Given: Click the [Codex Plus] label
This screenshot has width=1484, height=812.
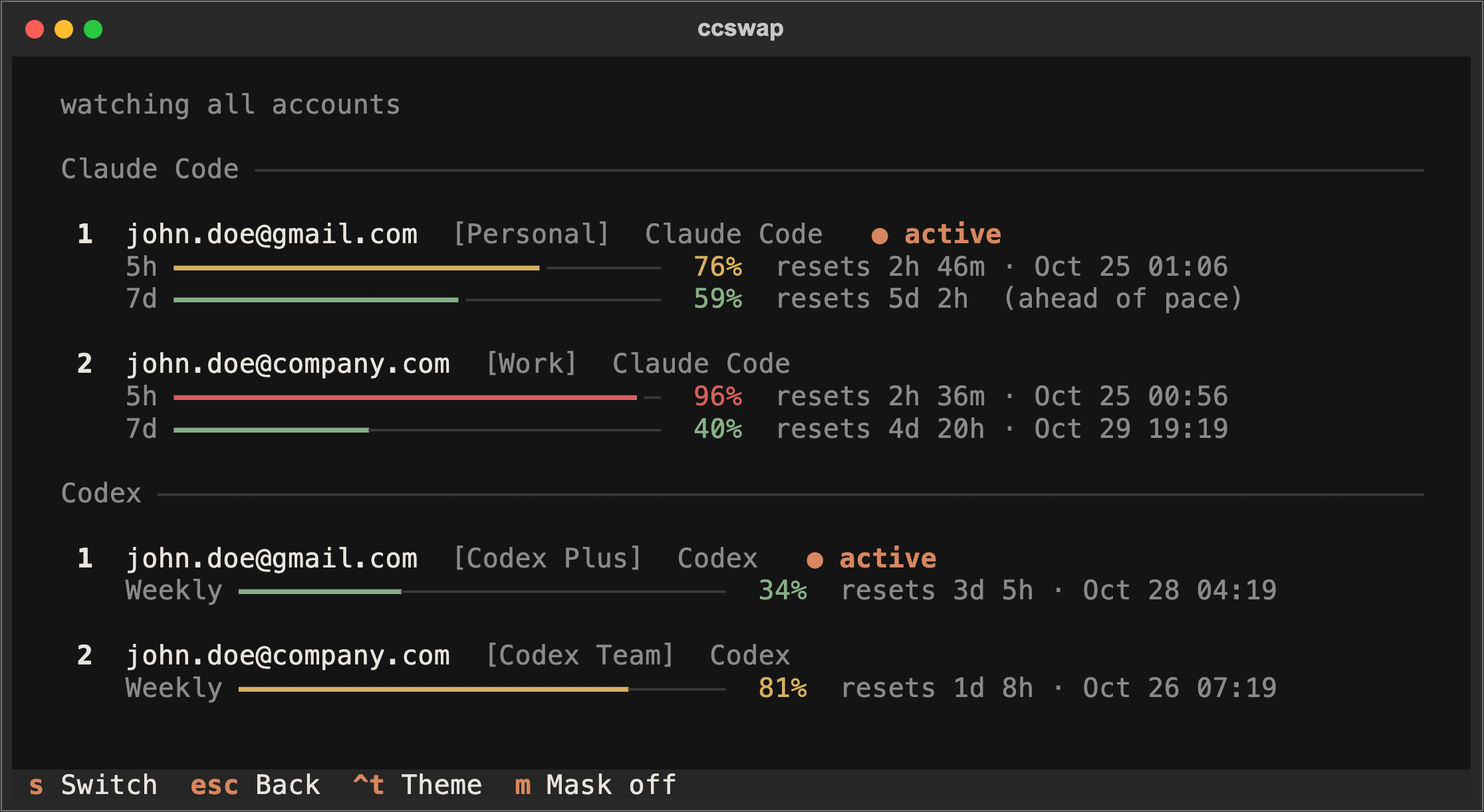Looking at the screenshot, I should point(547,559).
